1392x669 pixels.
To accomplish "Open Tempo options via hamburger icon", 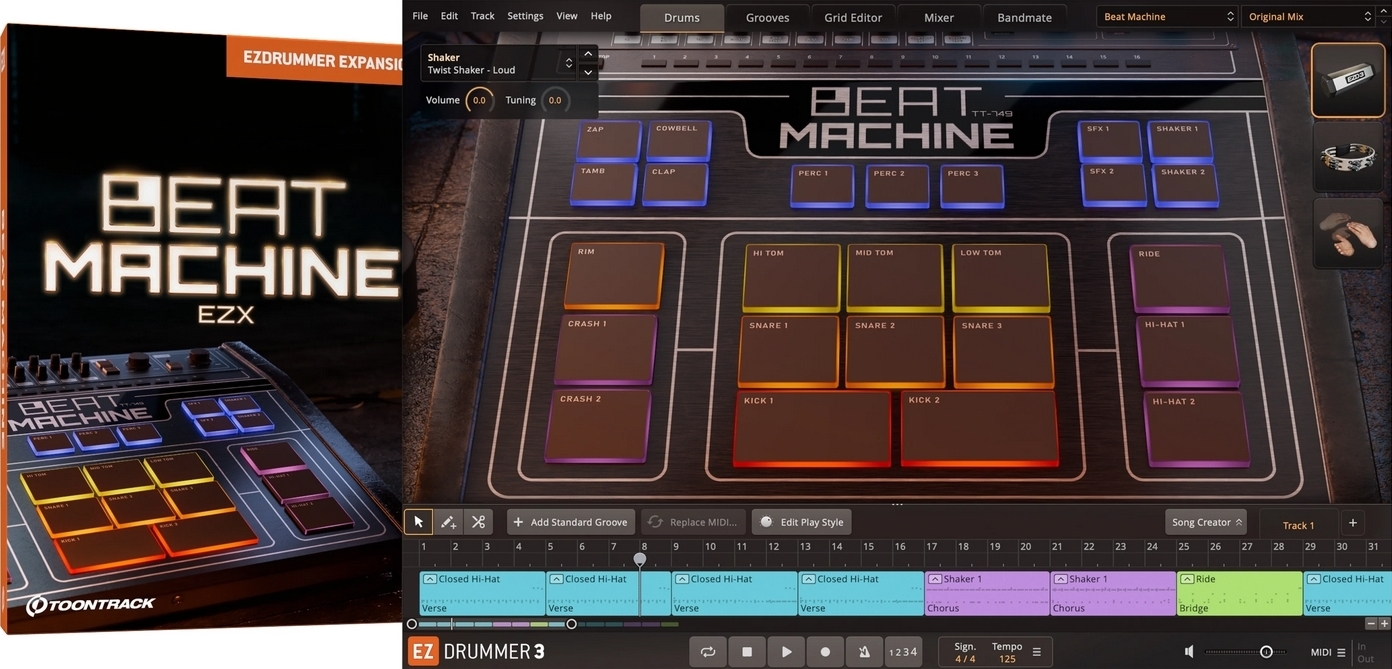I will pos(1037,651).
